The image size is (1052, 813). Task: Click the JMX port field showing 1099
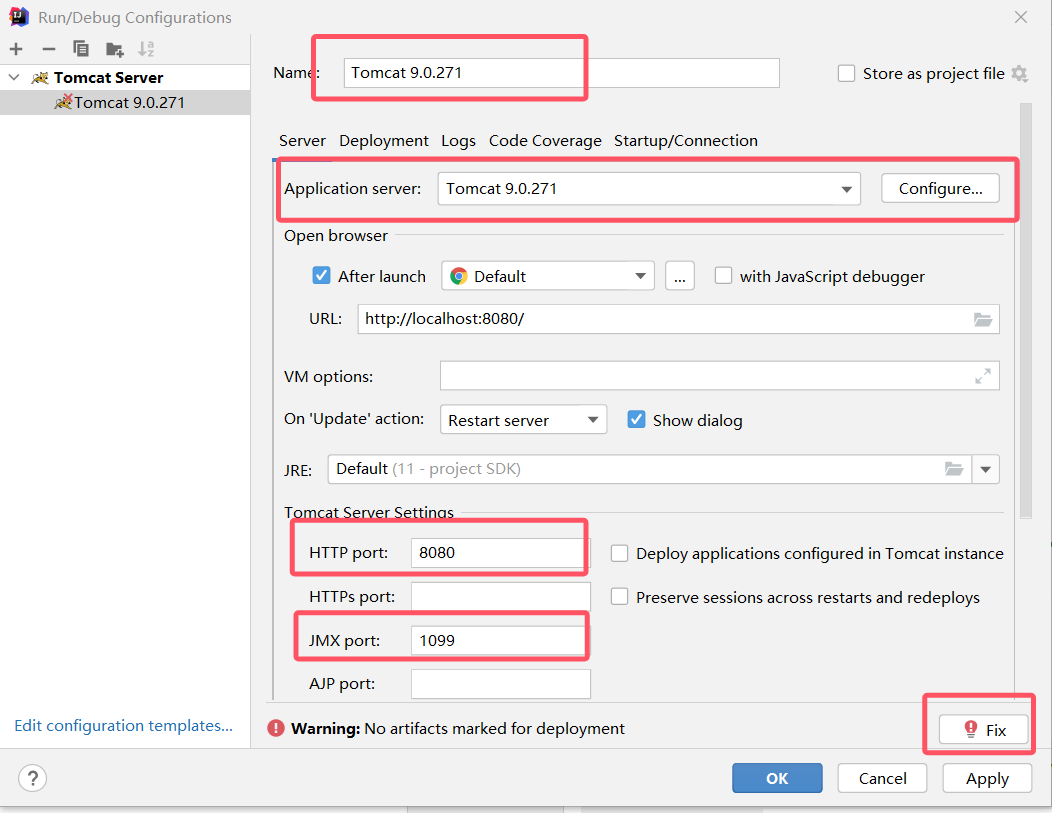(501, 641)
